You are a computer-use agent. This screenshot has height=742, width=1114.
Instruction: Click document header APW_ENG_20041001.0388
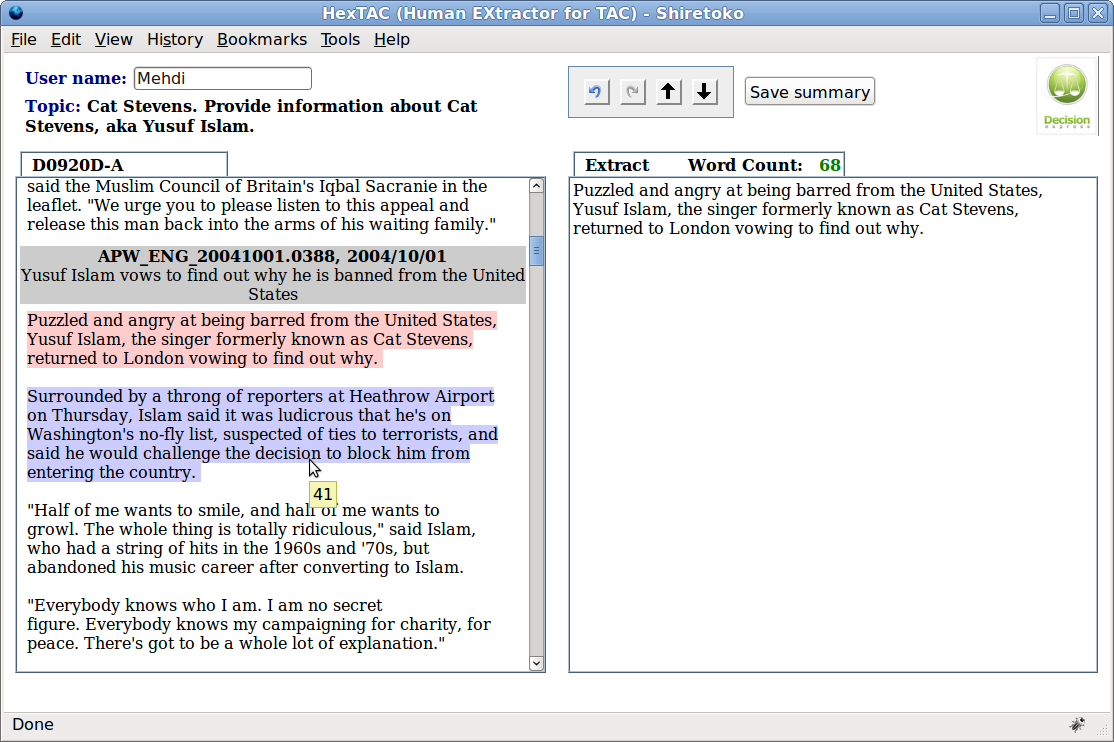click(272, 256)
